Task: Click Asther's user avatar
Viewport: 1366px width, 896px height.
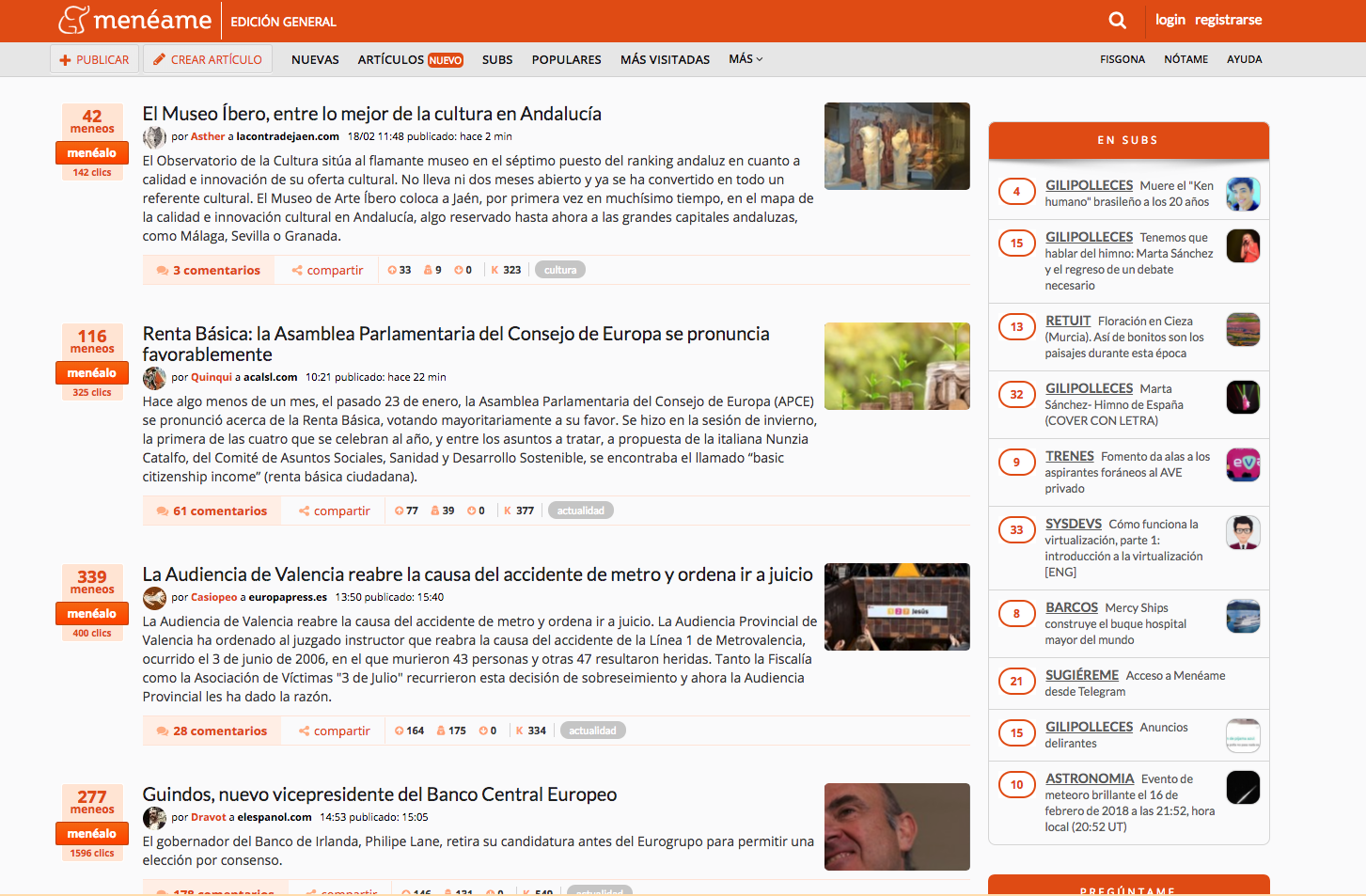Action: click(154, 137)
